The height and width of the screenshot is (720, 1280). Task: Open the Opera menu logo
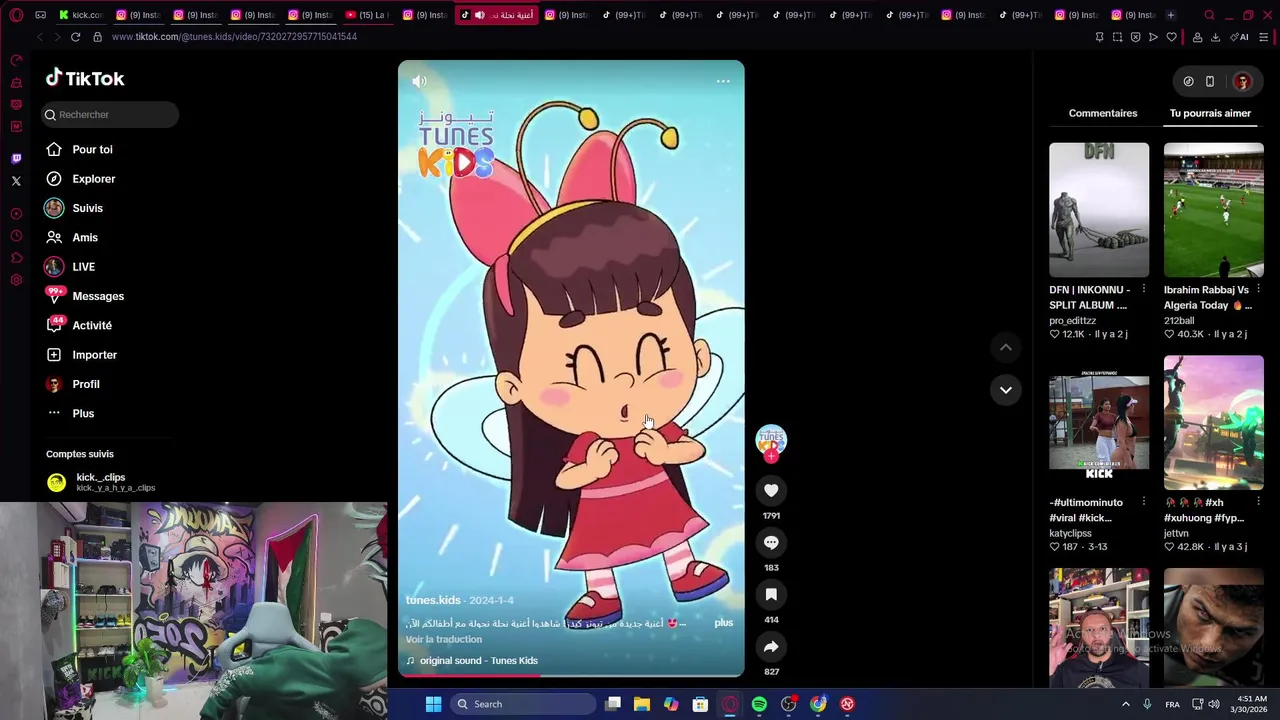16,15
